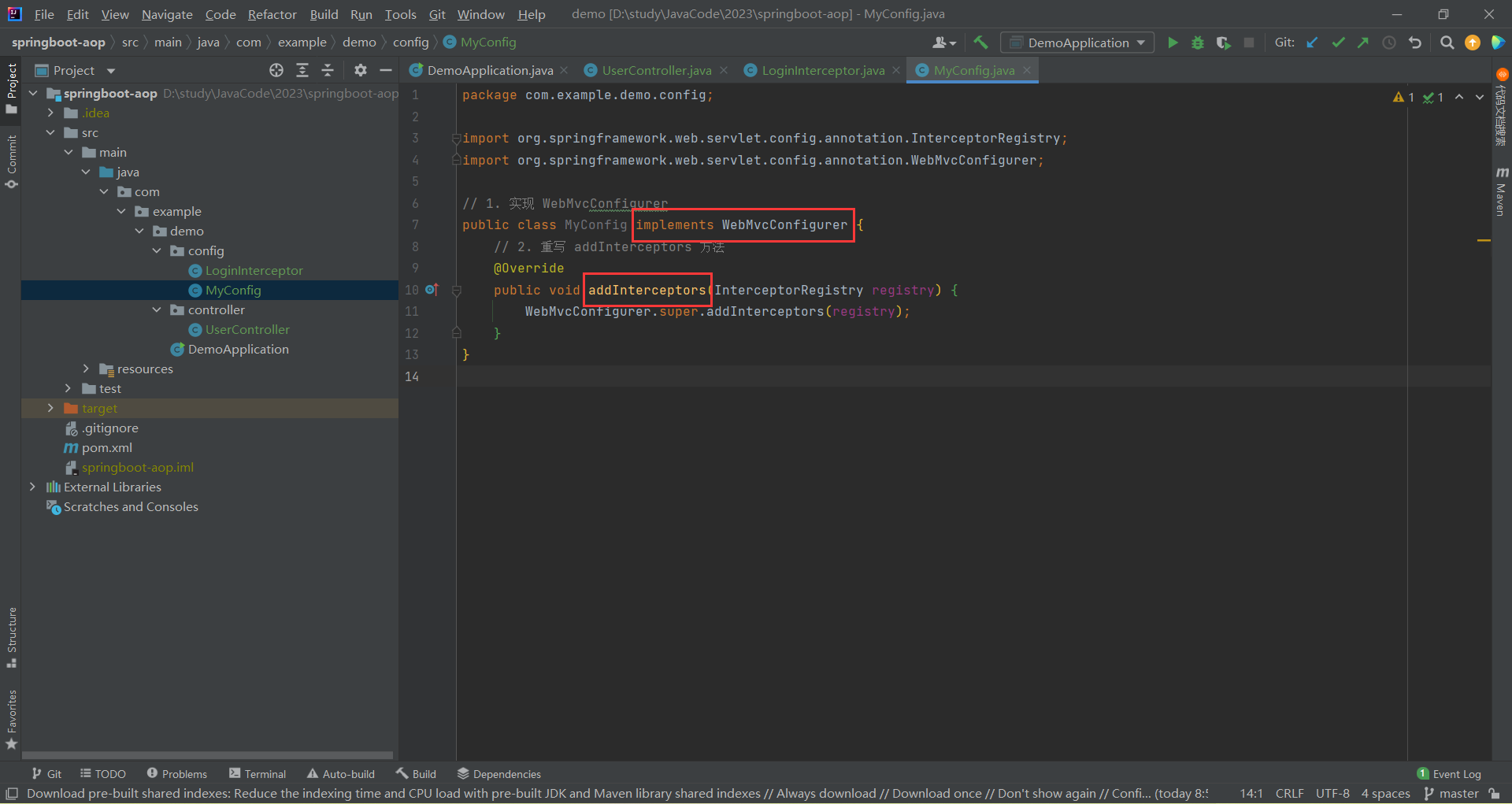Hide the Project tool window
This screenshot has width=1512, height=804.
(x=386, y=70)
